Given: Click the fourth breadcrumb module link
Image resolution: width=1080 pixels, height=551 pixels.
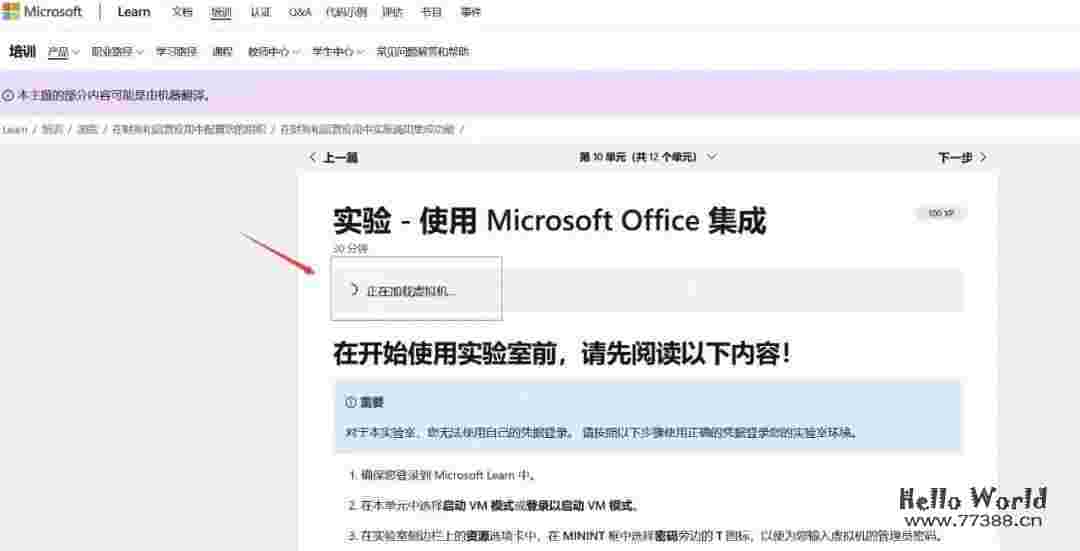Looking at the screenshot, I should (188, 129).
